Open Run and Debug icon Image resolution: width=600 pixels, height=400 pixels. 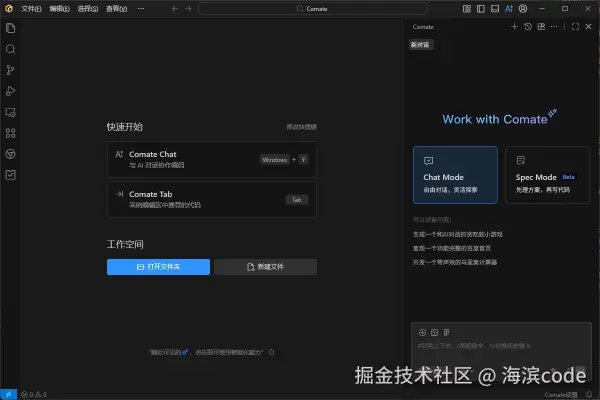click(x=10, y=91)
